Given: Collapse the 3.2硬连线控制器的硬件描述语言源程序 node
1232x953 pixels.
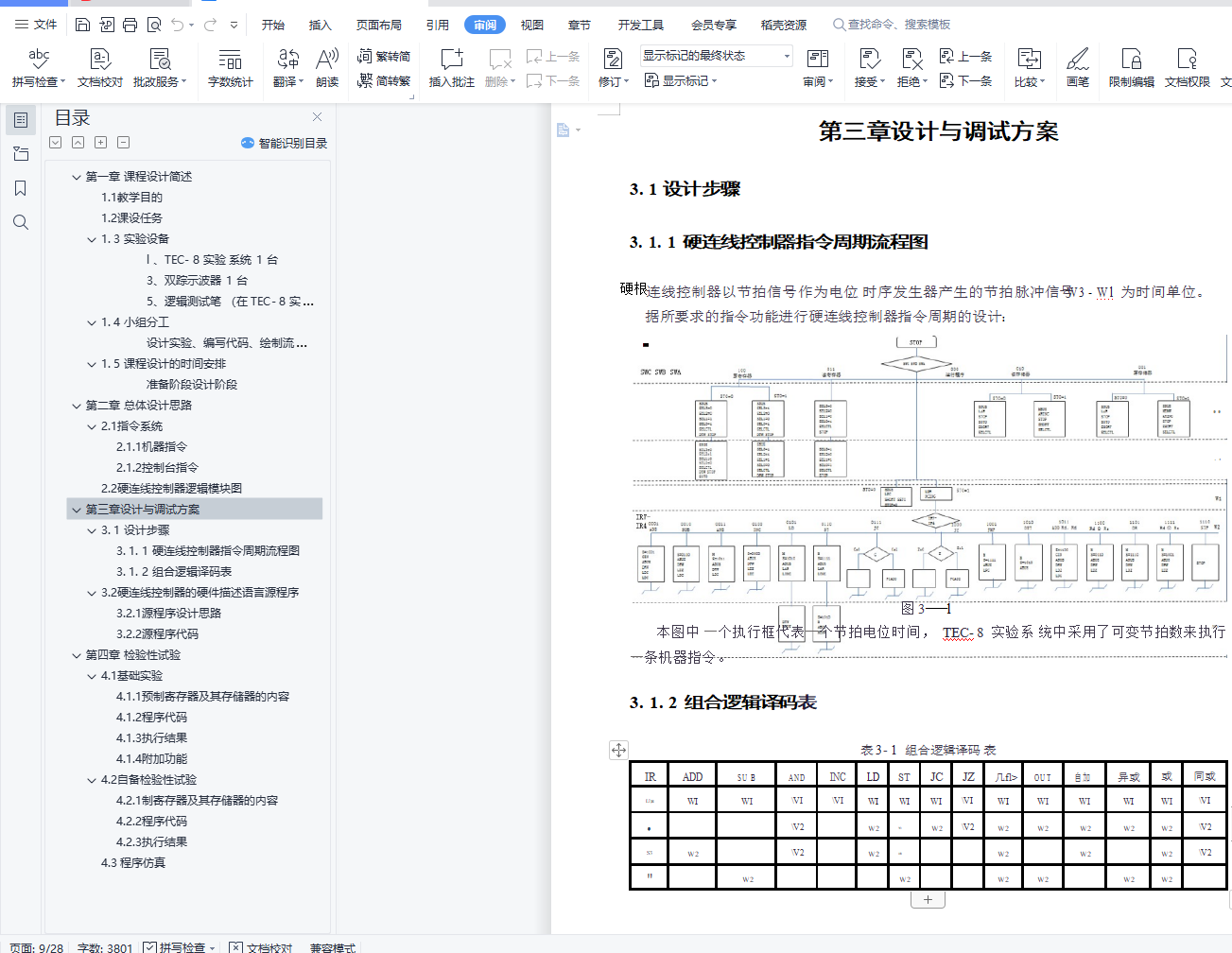Looking at the screenshot, I should 92,593.
